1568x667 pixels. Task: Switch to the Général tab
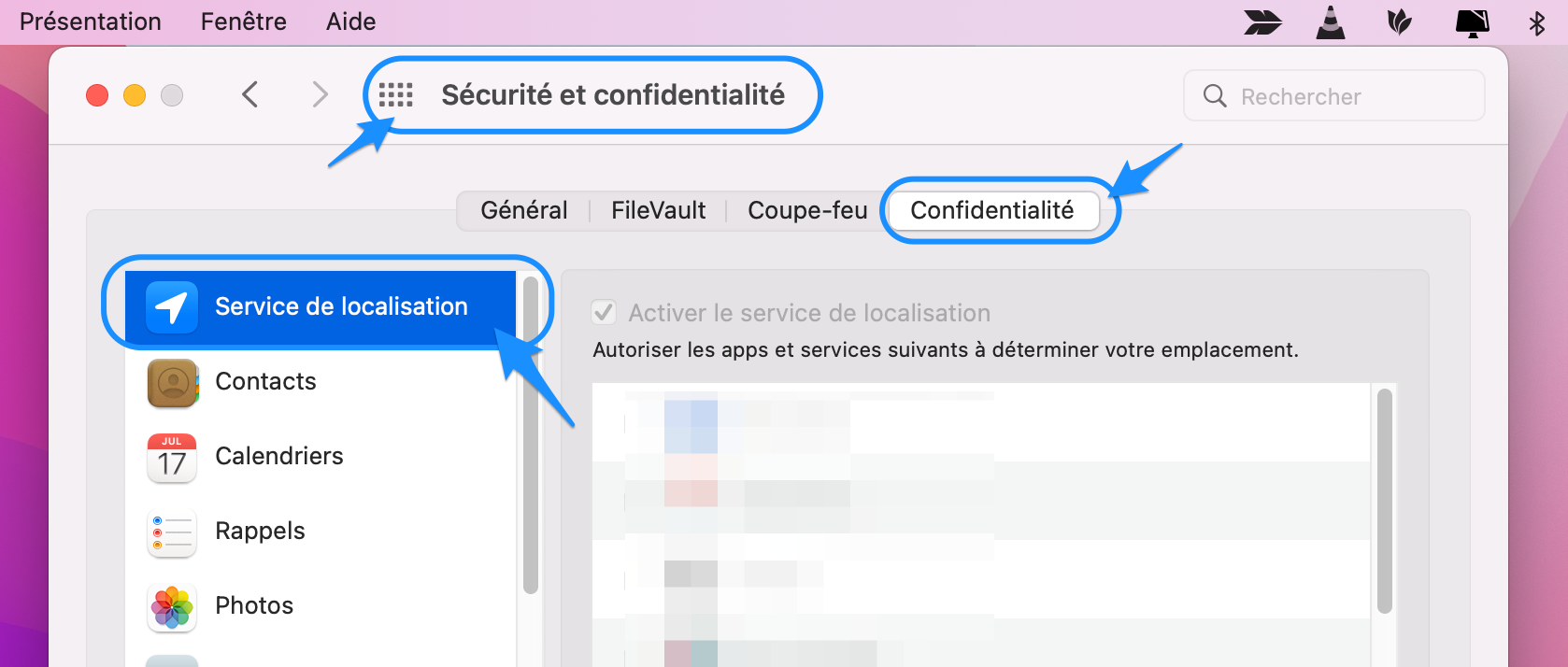[524, 210]
